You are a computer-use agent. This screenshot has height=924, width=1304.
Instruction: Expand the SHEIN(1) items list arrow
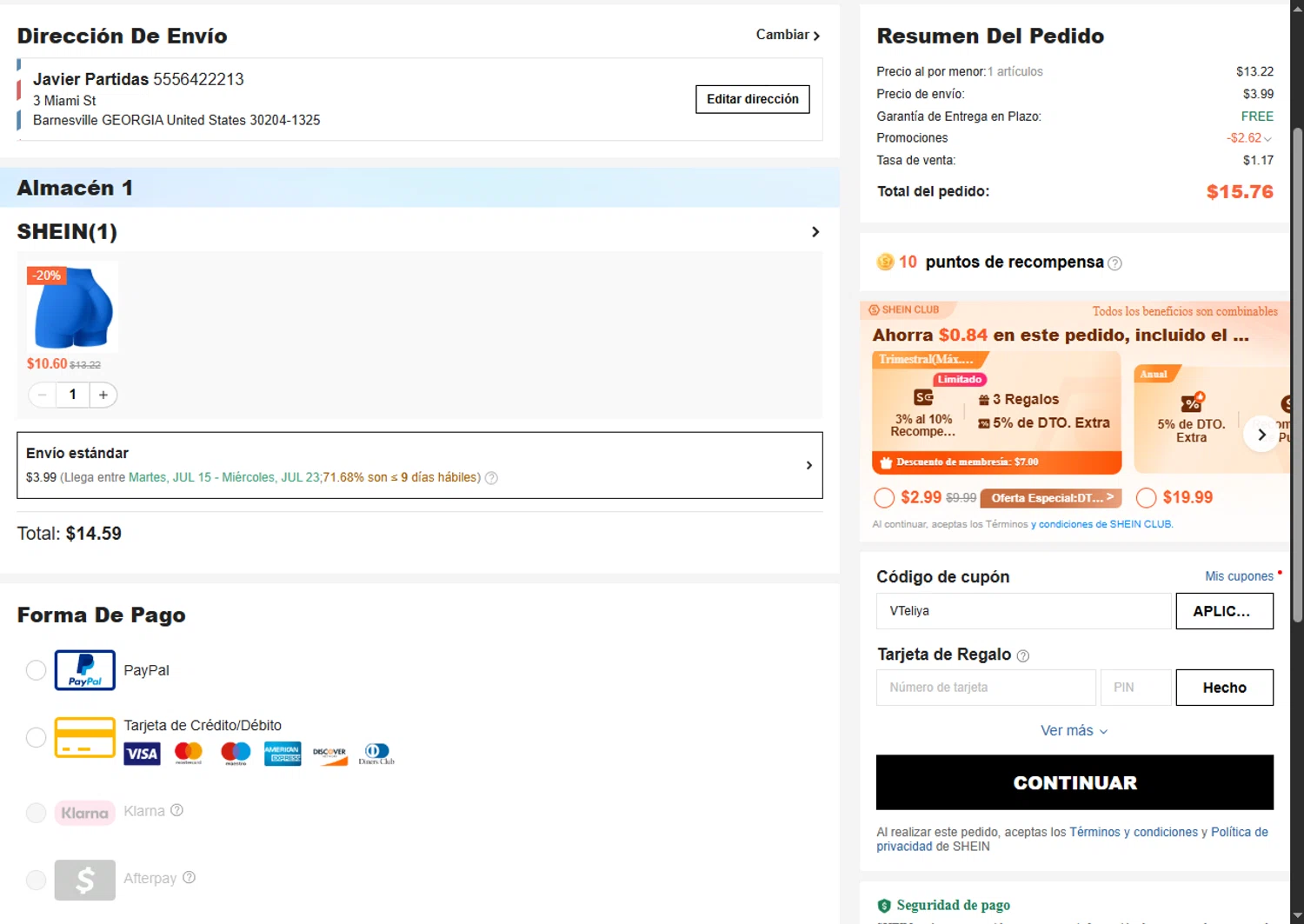point(815,232)
